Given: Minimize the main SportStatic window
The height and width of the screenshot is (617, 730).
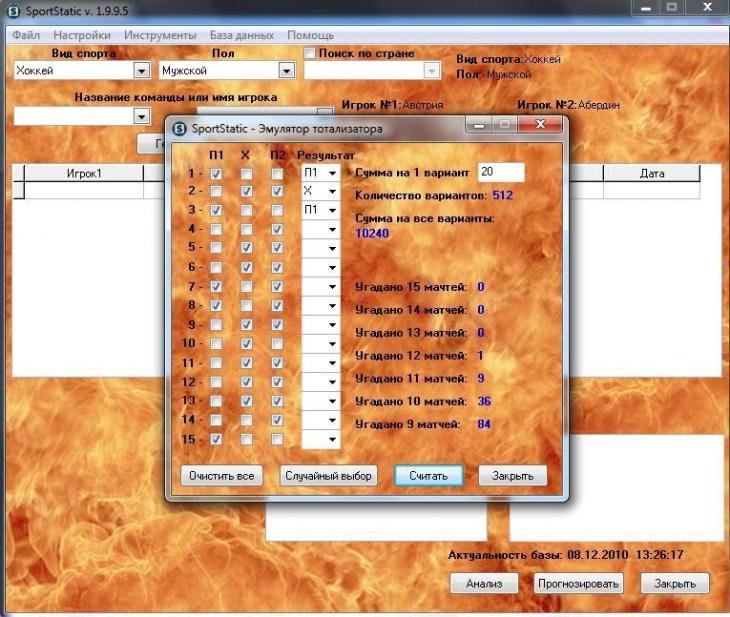Looking at the screenshot, I should 645,8.
